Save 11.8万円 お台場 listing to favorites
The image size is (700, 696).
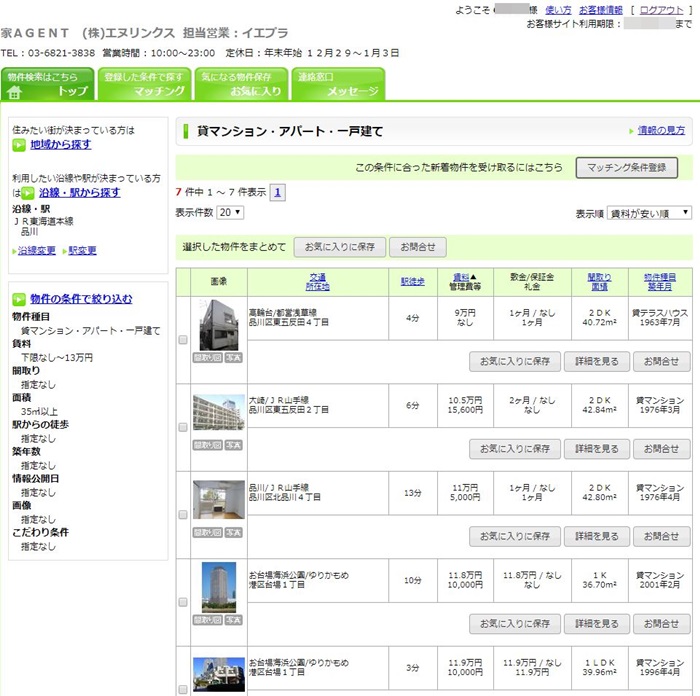click(x=515, y=624)
